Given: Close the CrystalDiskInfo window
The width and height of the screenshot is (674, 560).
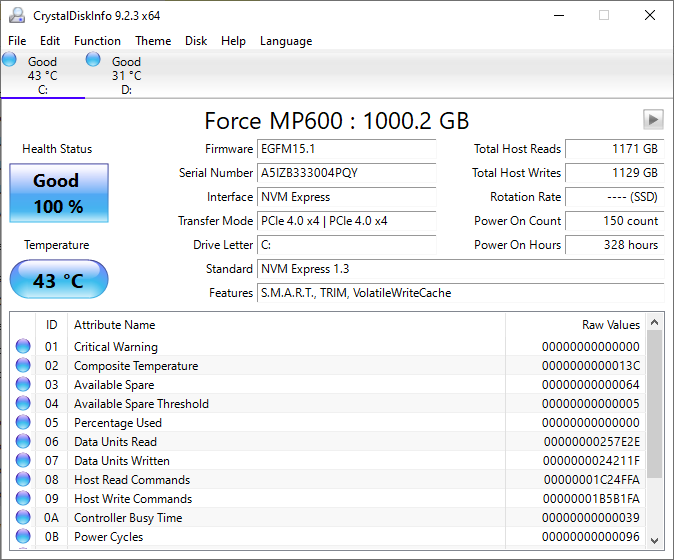Looking at the screenshot, I should (650, 15).
